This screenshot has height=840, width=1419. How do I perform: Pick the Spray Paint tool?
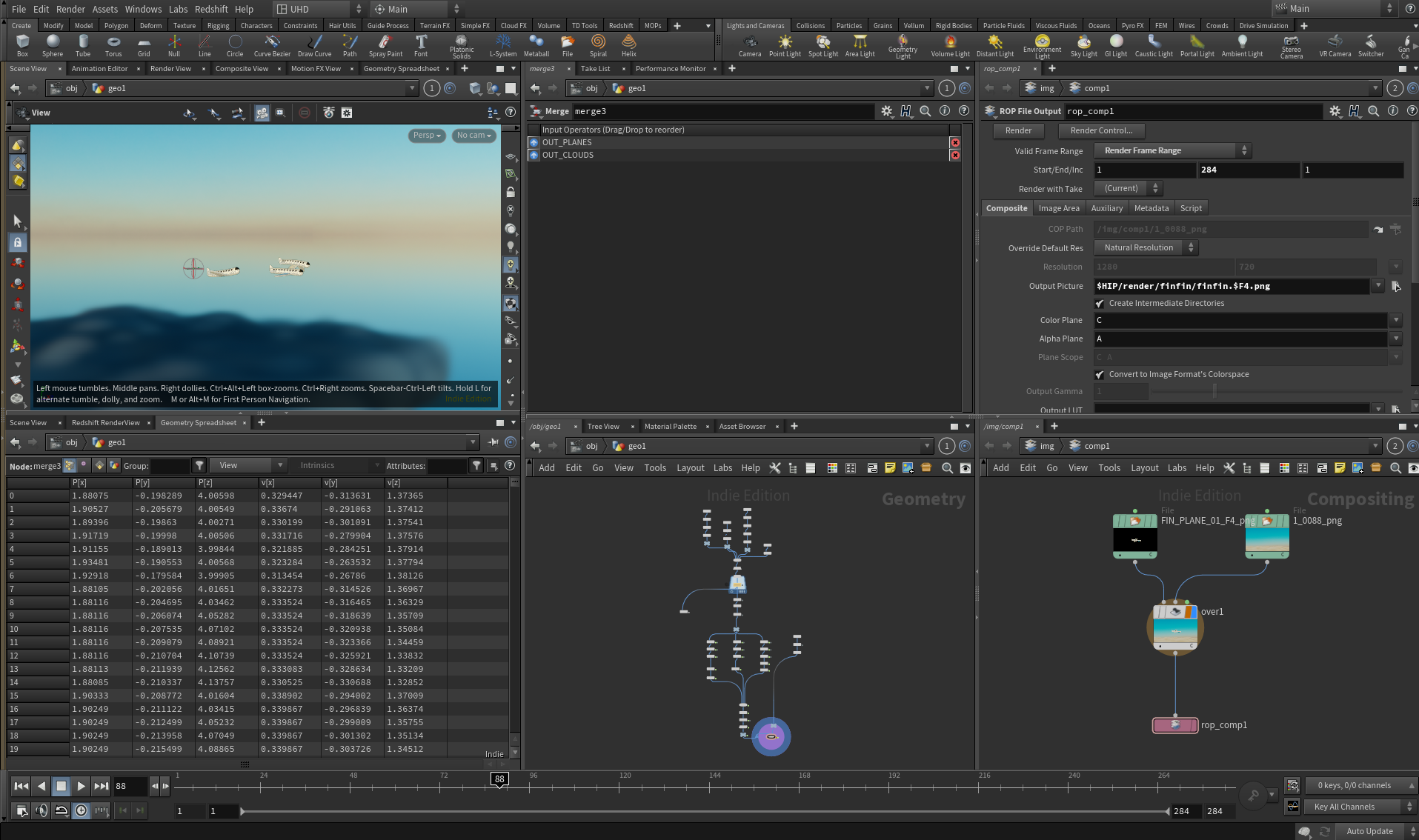(385, 45)
